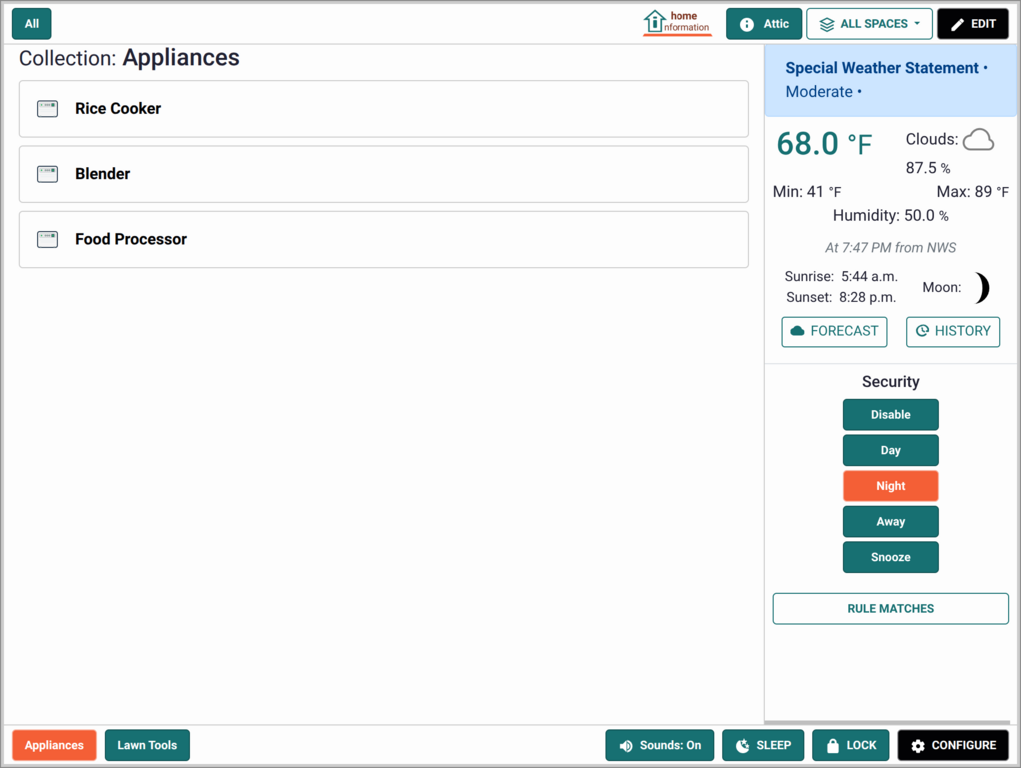Click the Max: 89 °F reading

(973, 192)
